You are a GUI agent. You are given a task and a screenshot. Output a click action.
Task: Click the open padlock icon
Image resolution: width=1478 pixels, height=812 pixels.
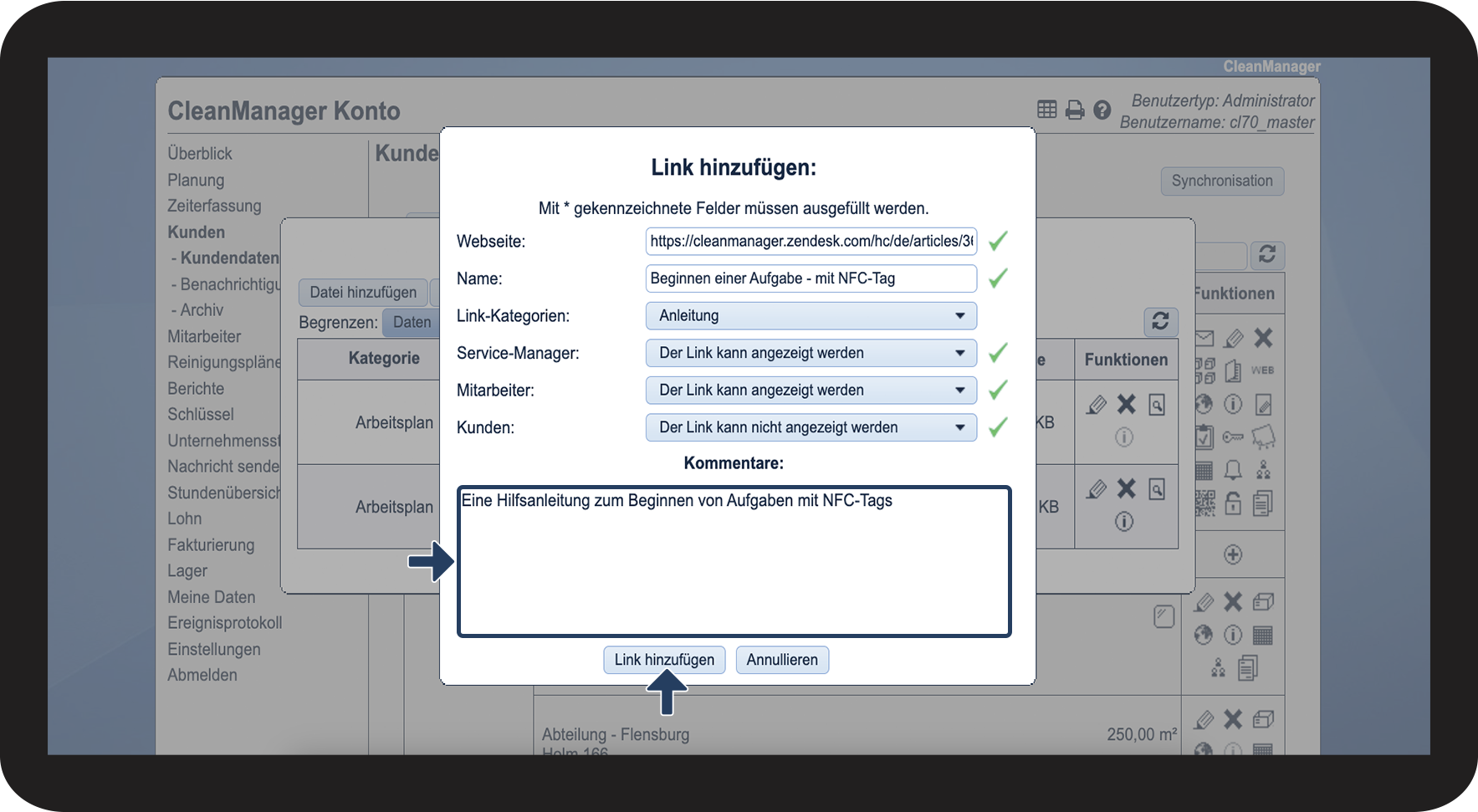[1233, 503]
